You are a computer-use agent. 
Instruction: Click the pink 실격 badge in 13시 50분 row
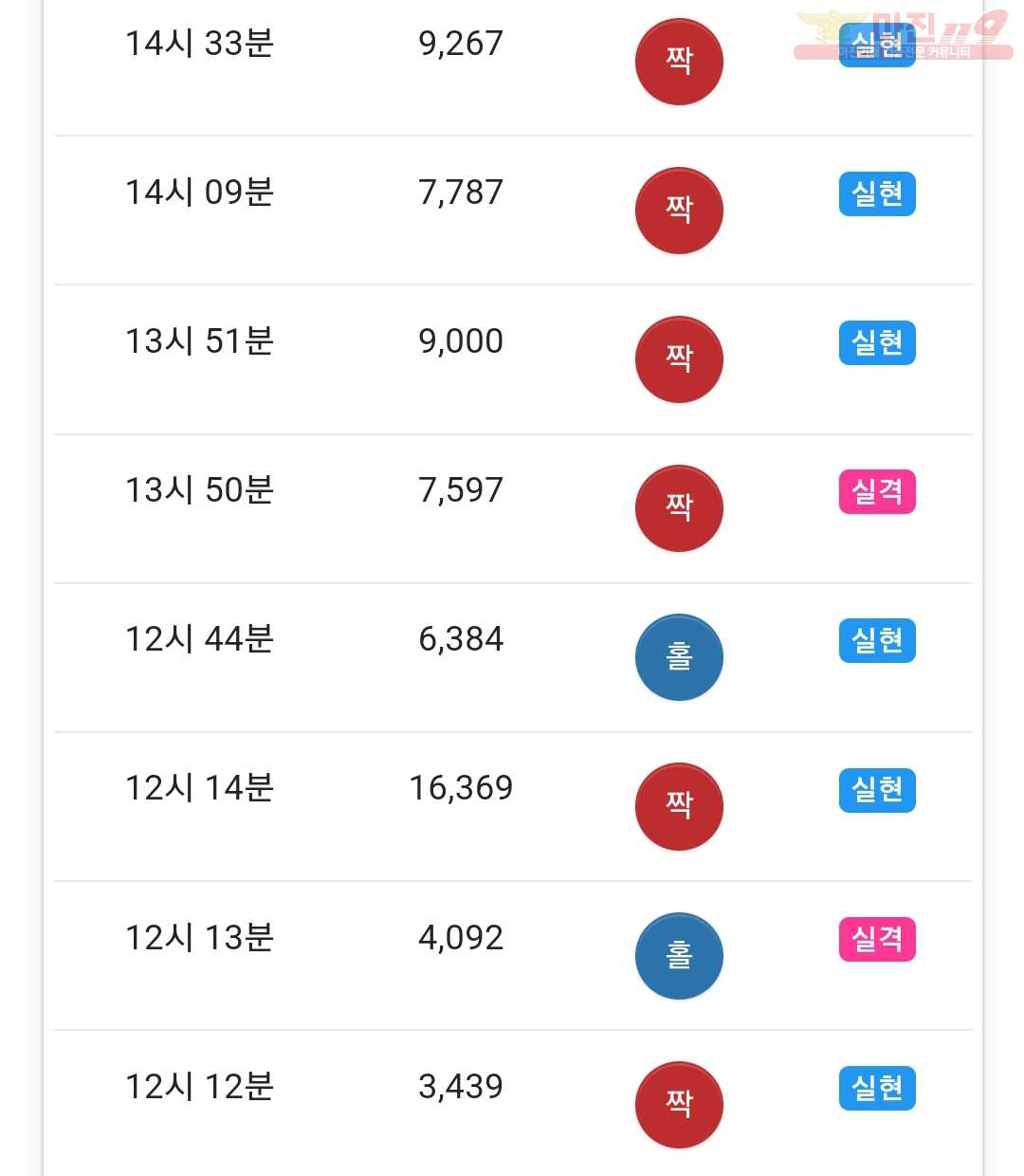(877, 491)
